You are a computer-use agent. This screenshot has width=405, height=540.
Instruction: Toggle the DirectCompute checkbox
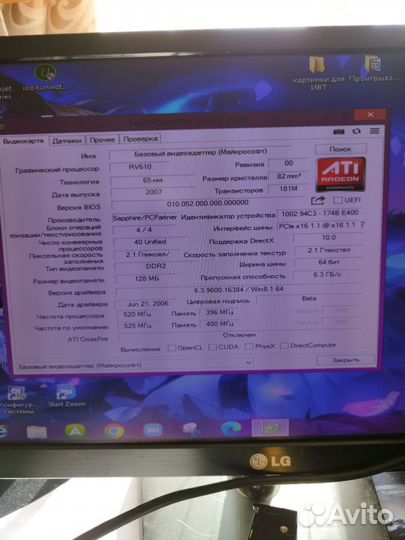pyautogui.click(x=284, y=345)
